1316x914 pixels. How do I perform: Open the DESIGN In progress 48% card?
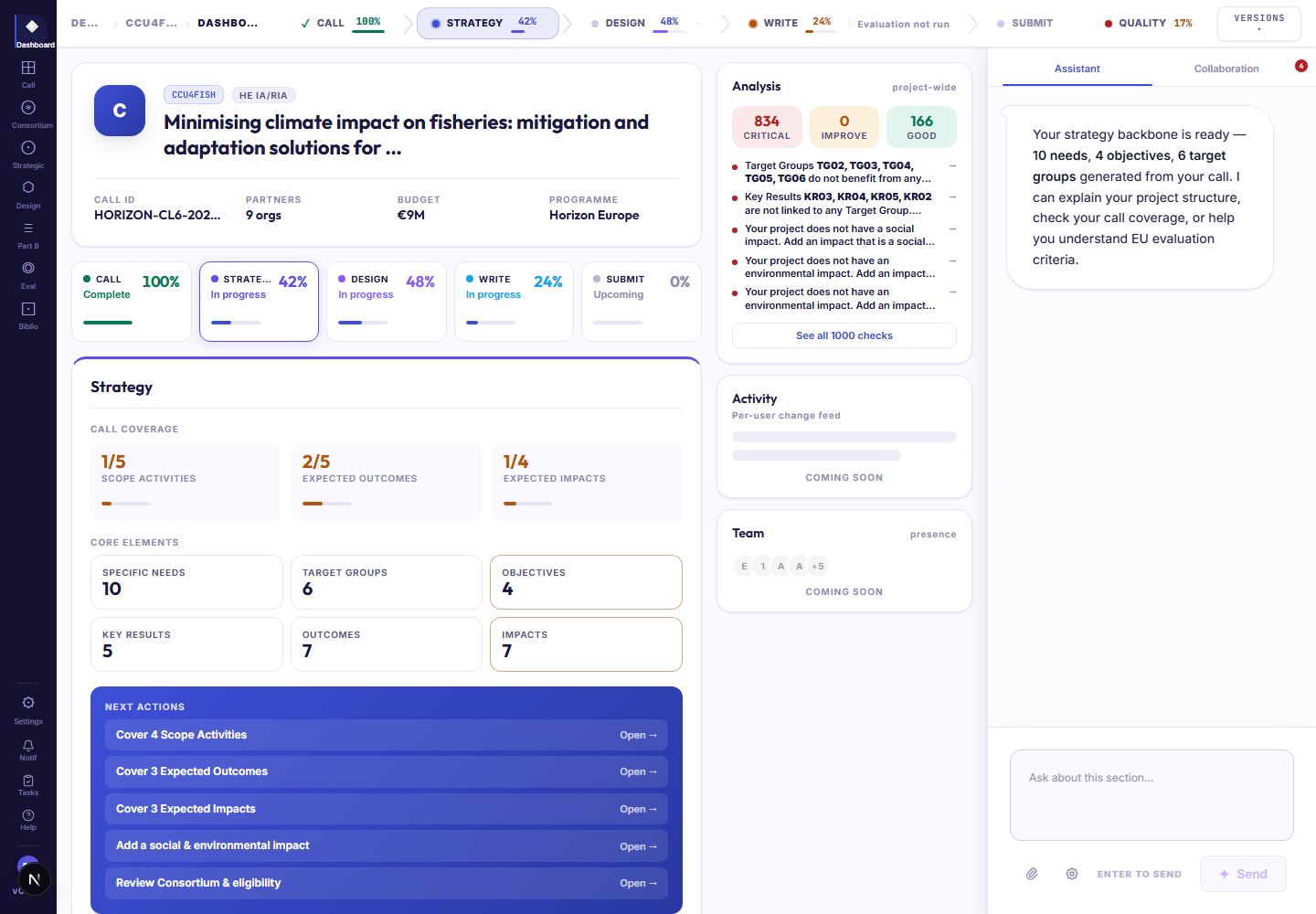pos(387,302)
